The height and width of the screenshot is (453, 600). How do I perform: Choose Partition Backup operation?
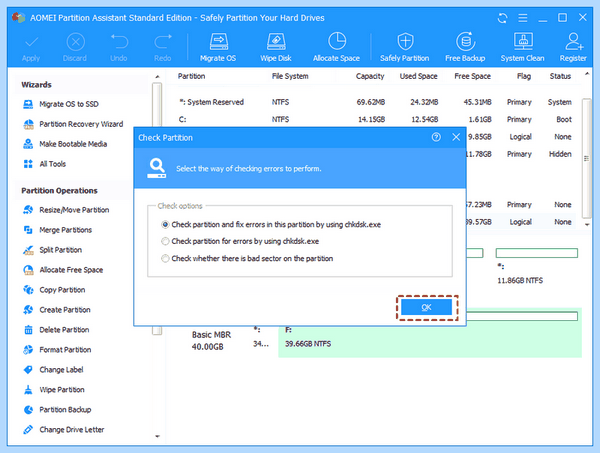[x=57, y=410]
